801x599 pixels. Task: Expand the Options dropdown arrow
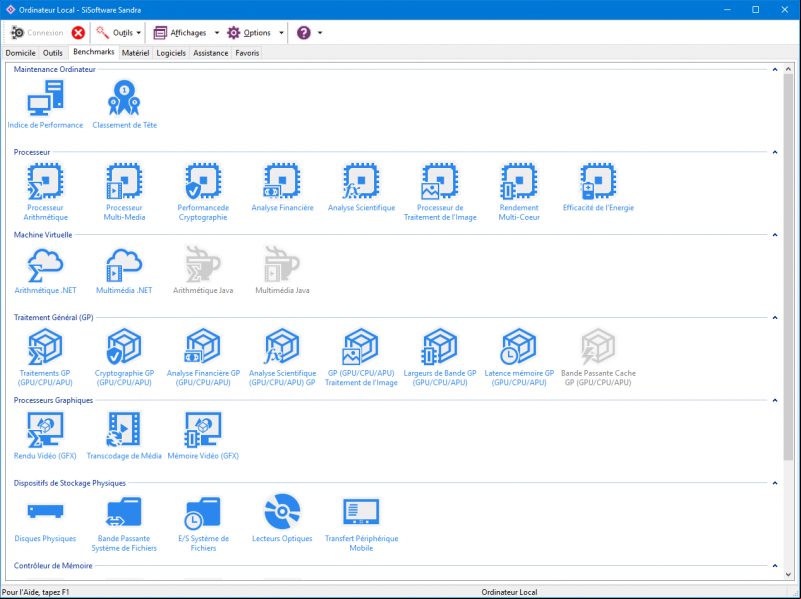point(281,33)
